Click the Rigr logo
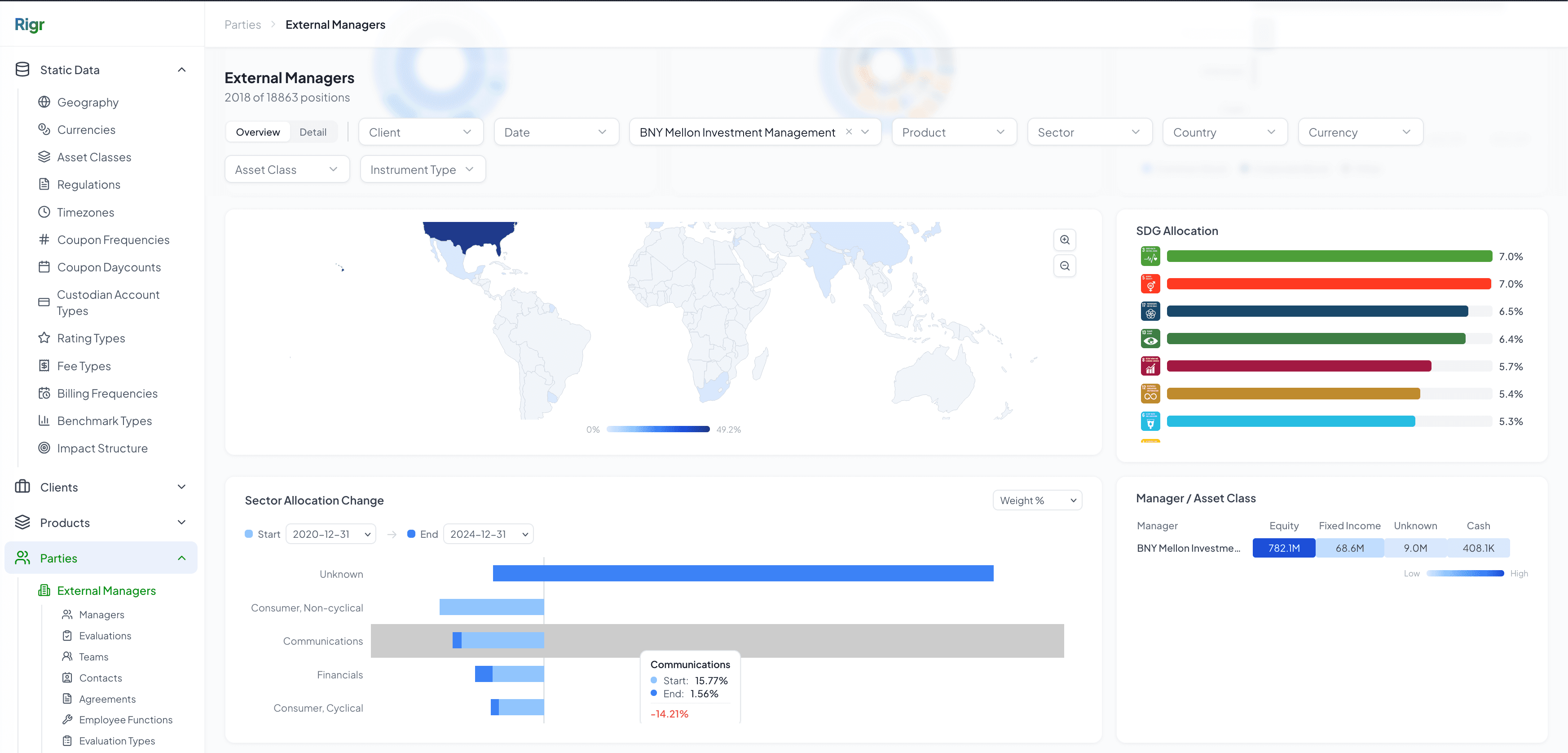The height and width of the screenshot is (753, 1568). click(x=29, y=24)
